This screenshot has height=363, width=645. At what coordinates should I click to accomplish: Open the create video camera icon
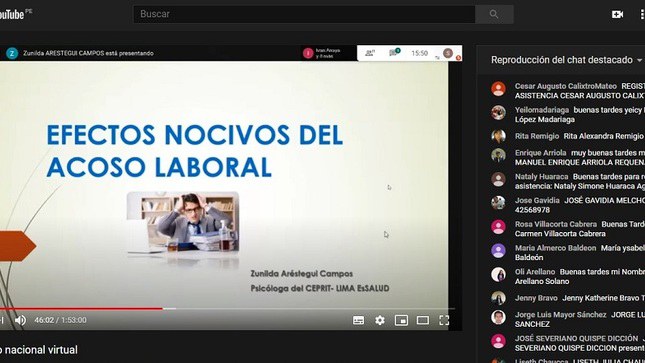(617, 14)
